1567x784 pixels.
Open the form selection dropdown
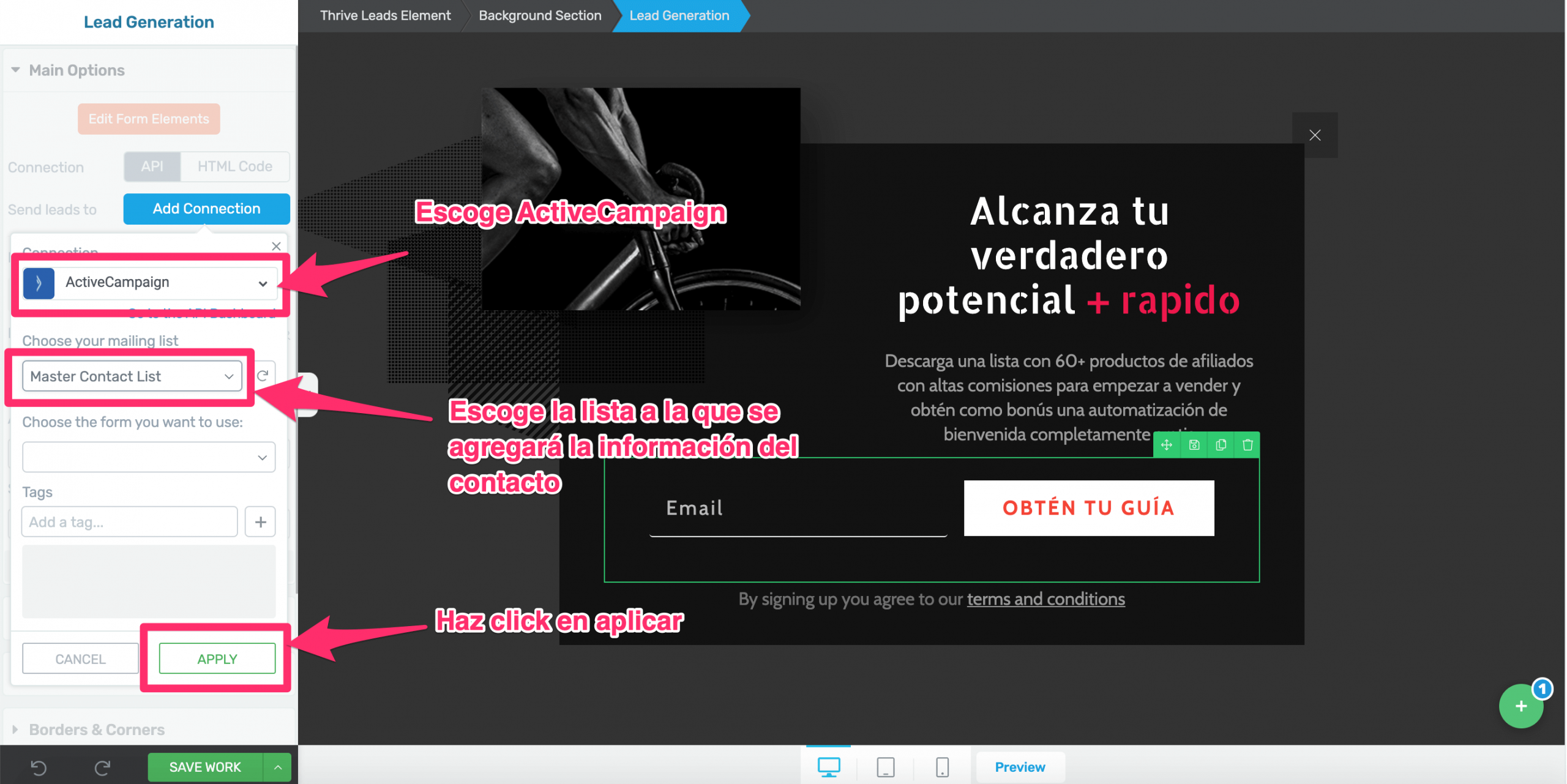pyautogui.click(x=149, y=457)
